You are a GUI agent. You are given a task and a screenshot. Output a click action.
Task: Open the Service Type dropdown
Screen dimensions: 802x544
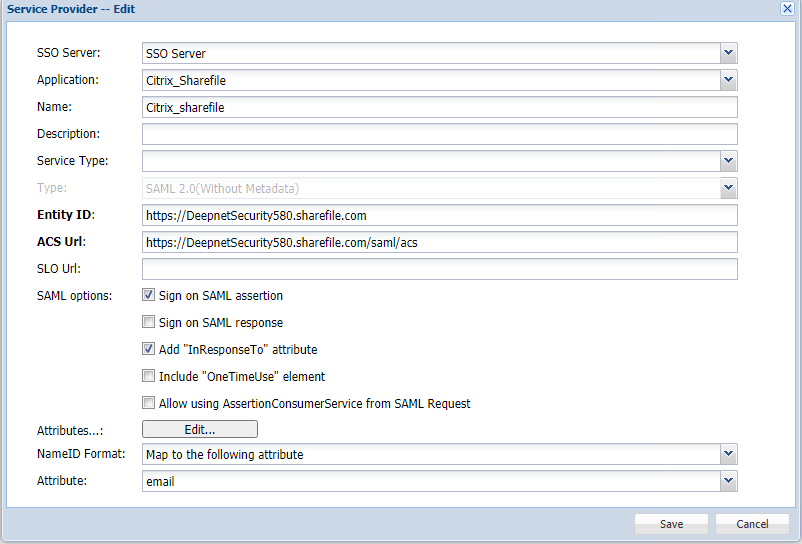tap(728, 161)
